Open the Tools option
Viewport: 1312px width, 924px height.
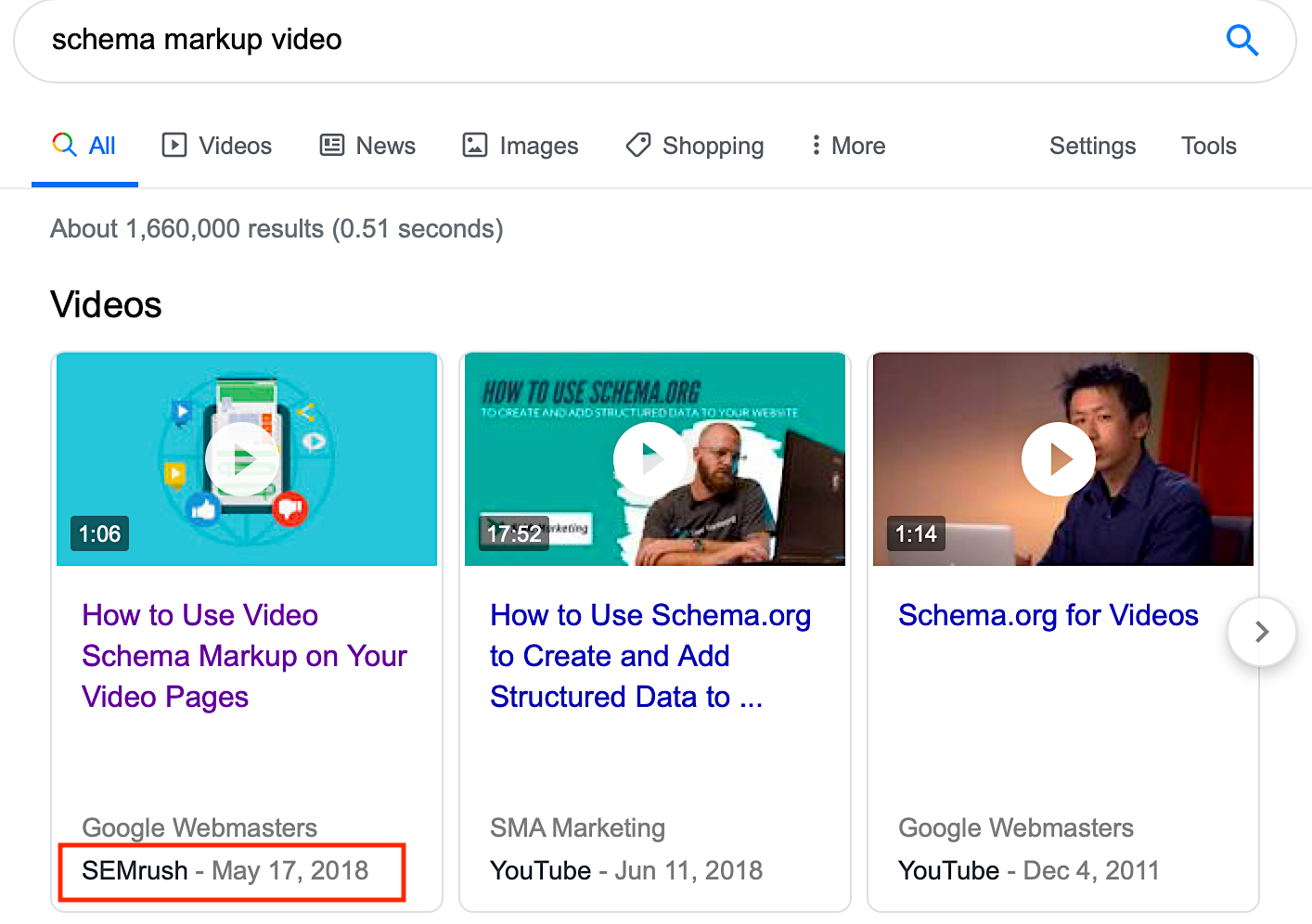tap(1208, 146)
